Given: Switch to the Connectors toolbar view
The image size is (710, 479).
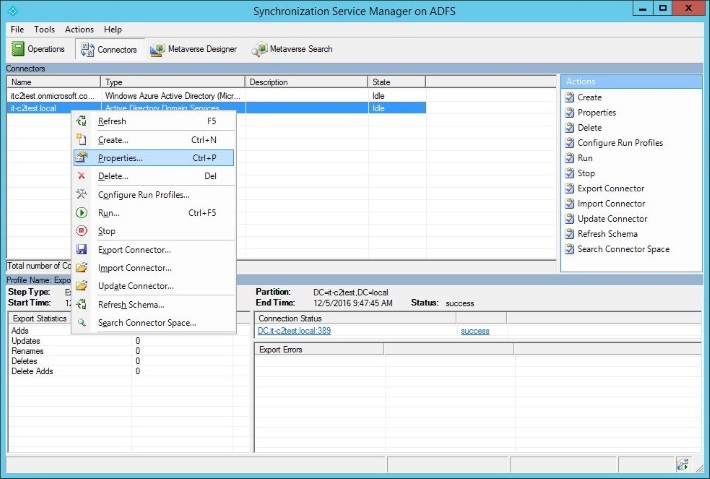Looking at the screenshot, I should pyautogui.click(x=109, y=49).
